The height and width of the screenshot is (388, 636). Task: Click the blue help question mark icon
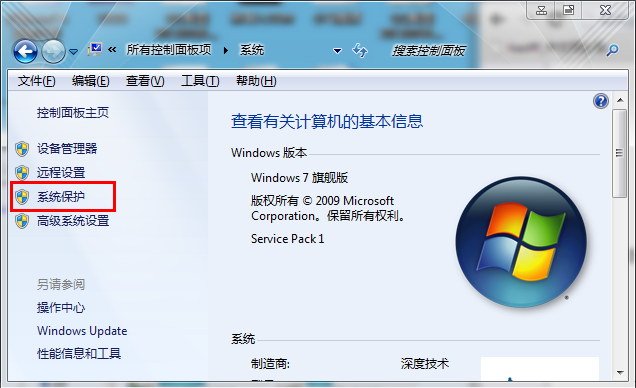[x=601, y=101]
